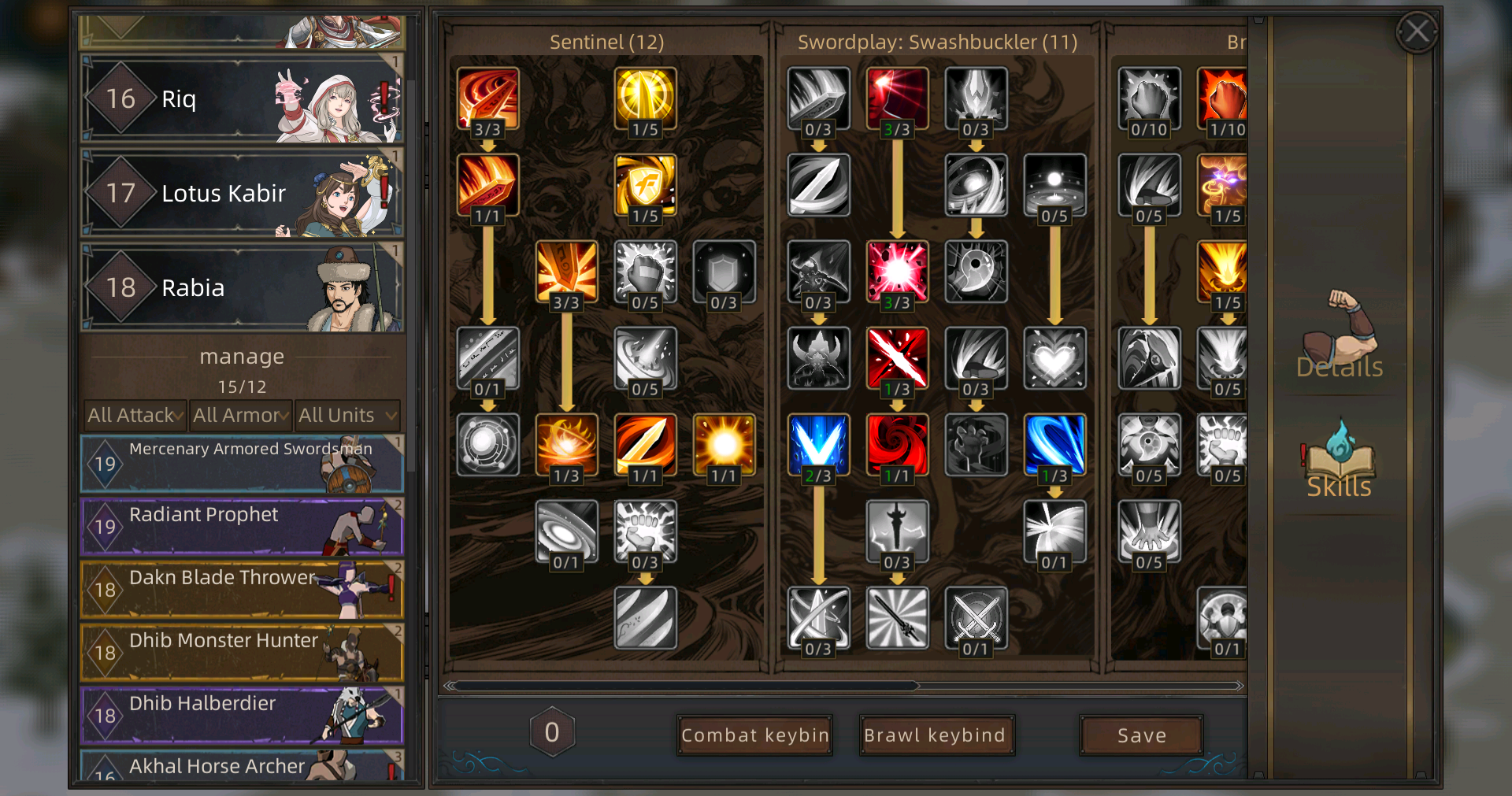Image resolution: width=1512 pixels, height=796 pixels.
Task: Select the flaming sword skill 1/1 in Sentinel
Action: click(x=645, y=445)
